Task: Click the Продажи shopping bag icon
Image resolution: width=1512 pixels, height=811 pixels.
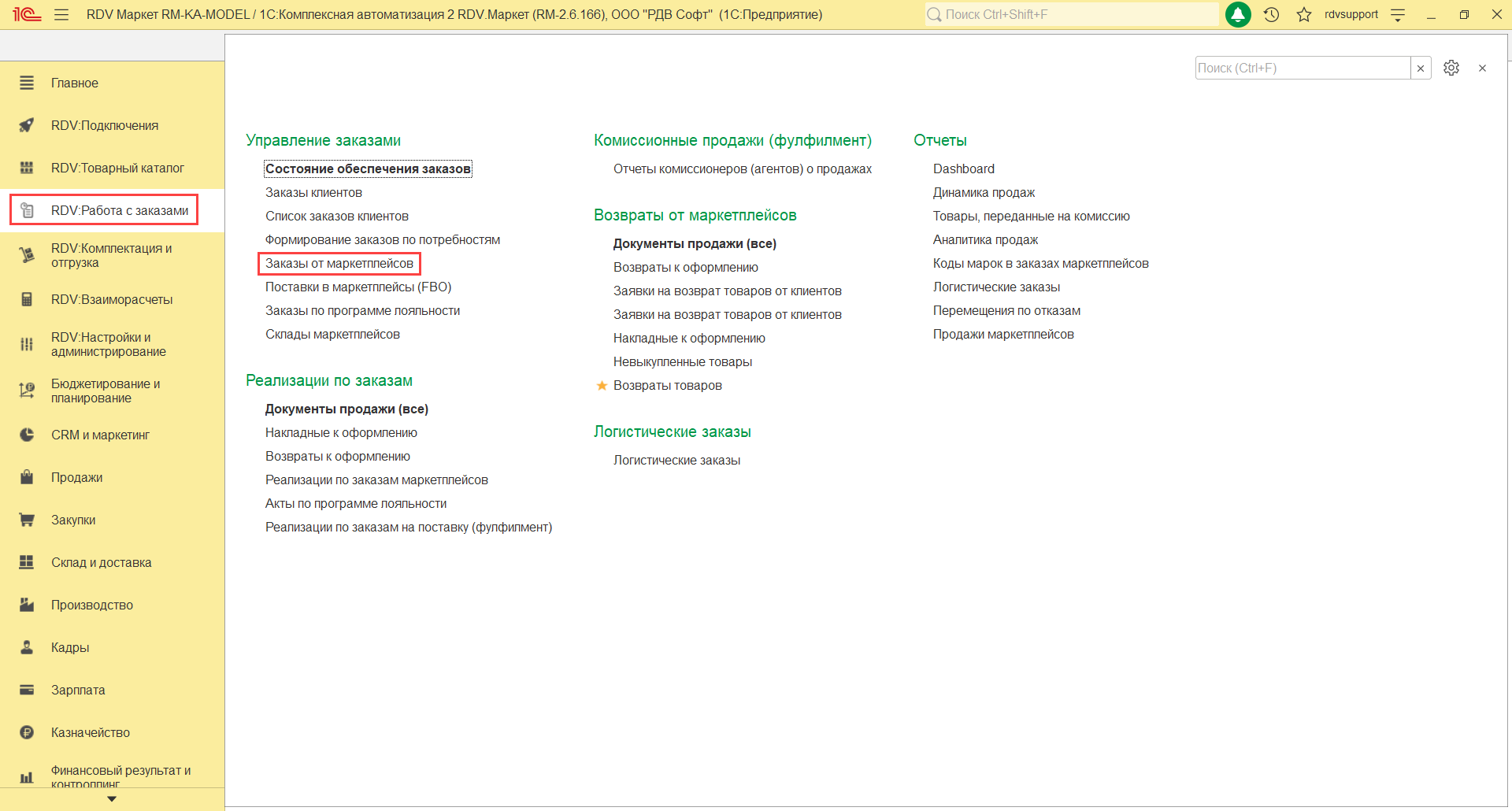Action: pyautogui.click(x=27, y=477)
